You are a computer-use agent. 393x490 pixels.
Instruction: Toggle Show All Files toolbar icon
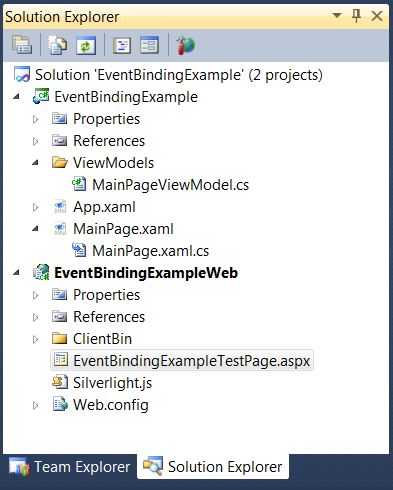coord(57,45)
